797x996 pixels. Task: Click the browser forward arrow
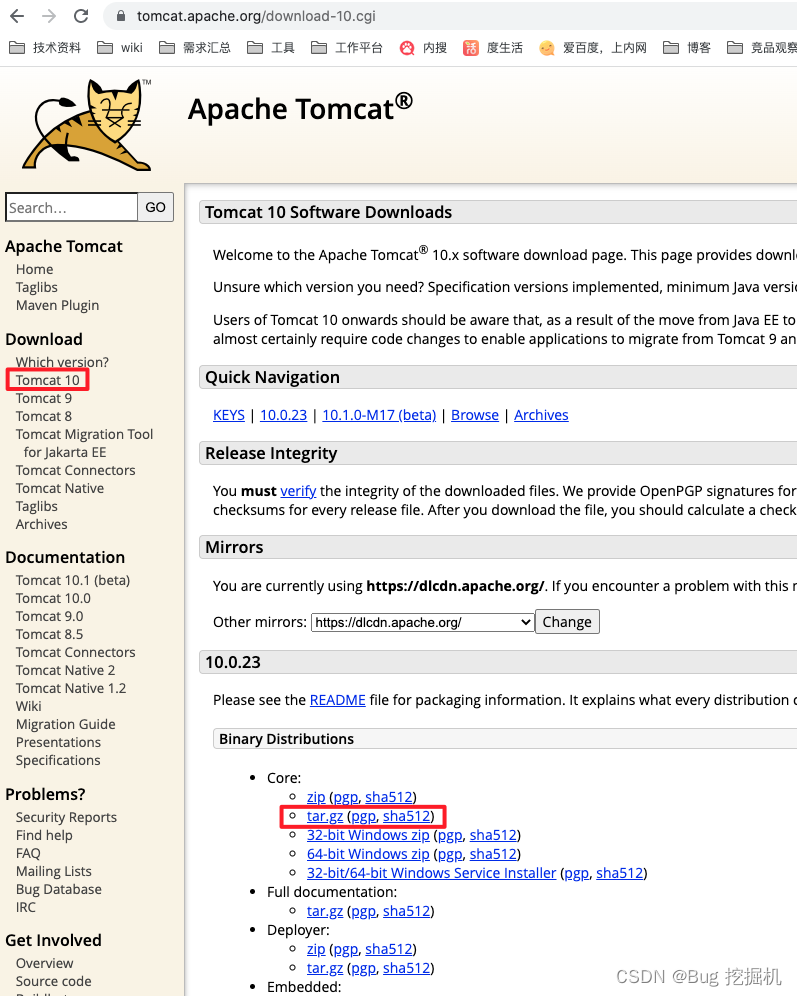click(x=49, y=16)
